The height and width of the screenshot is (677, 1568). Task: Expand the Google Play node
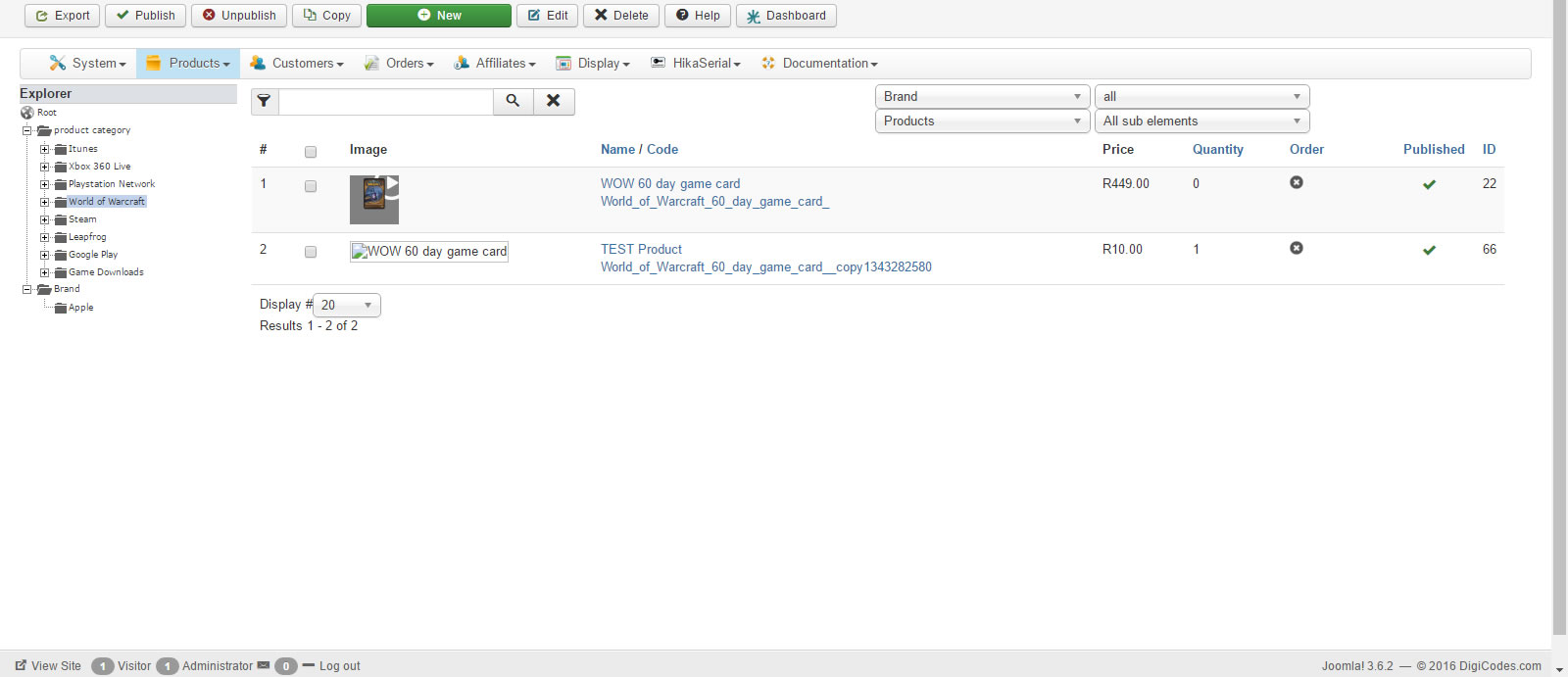(44, 255)
